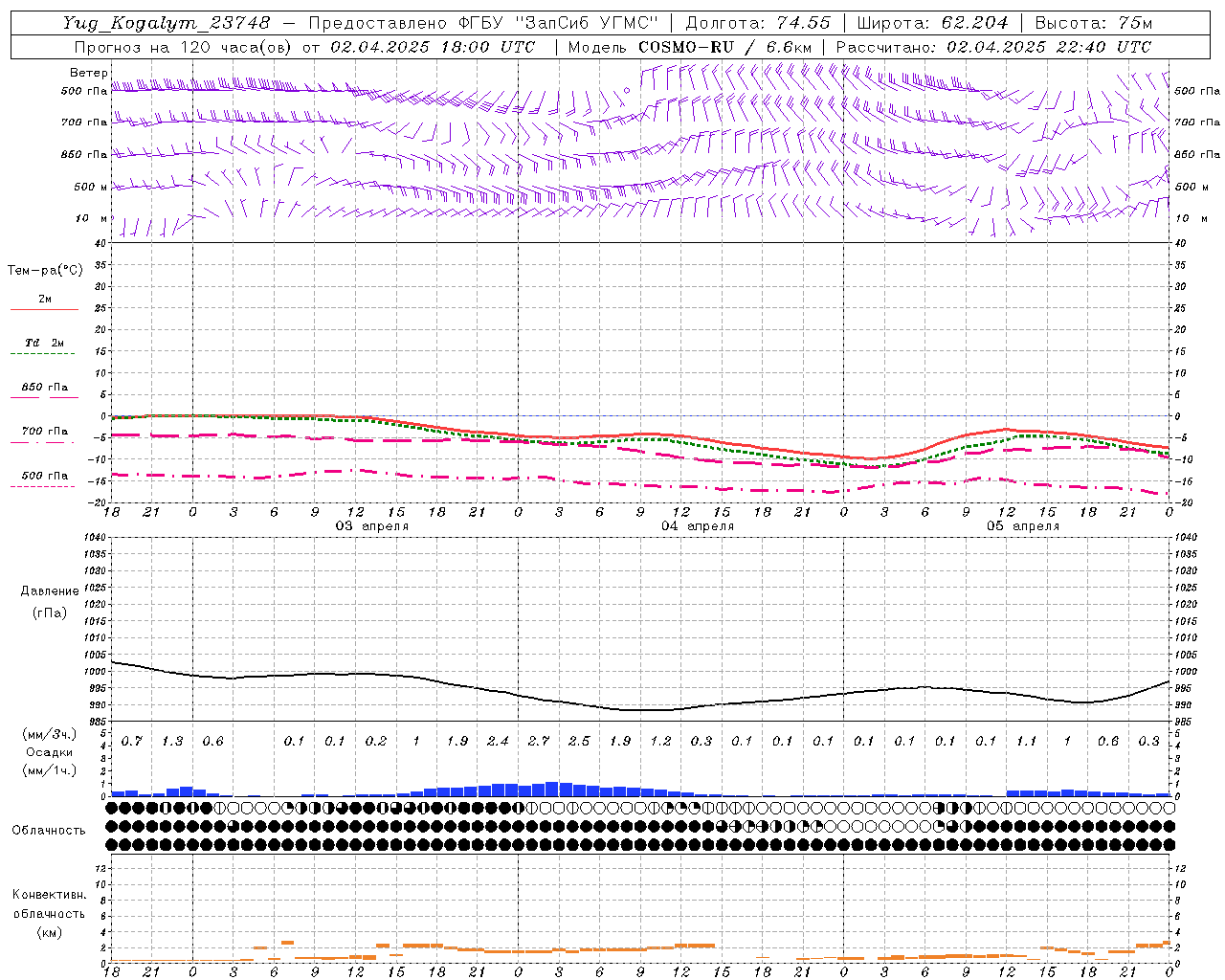
Task: Click the Высота: 75м field
Action: coord(1094,23)
